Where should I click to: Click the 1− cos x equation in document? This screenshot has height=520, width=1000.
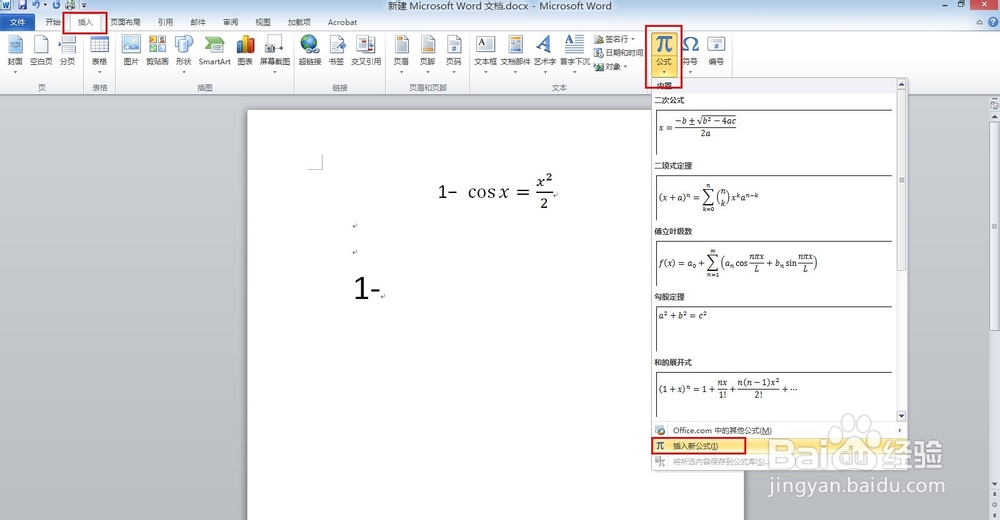496,191
